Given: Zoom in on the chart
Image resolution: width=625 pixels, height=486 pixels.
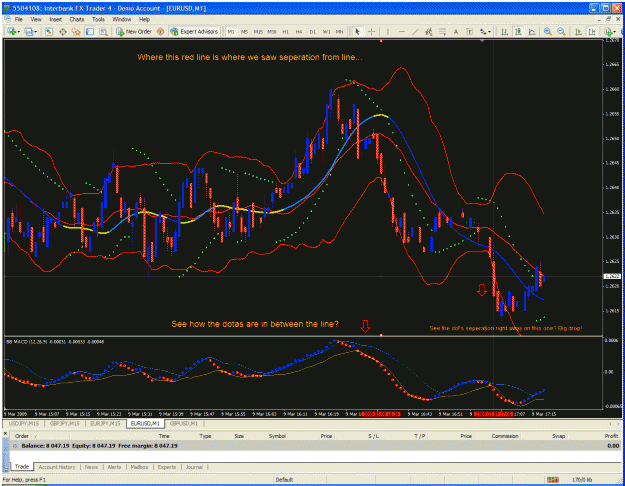Looking at the screenshot, I should click(x=548, y=31).
